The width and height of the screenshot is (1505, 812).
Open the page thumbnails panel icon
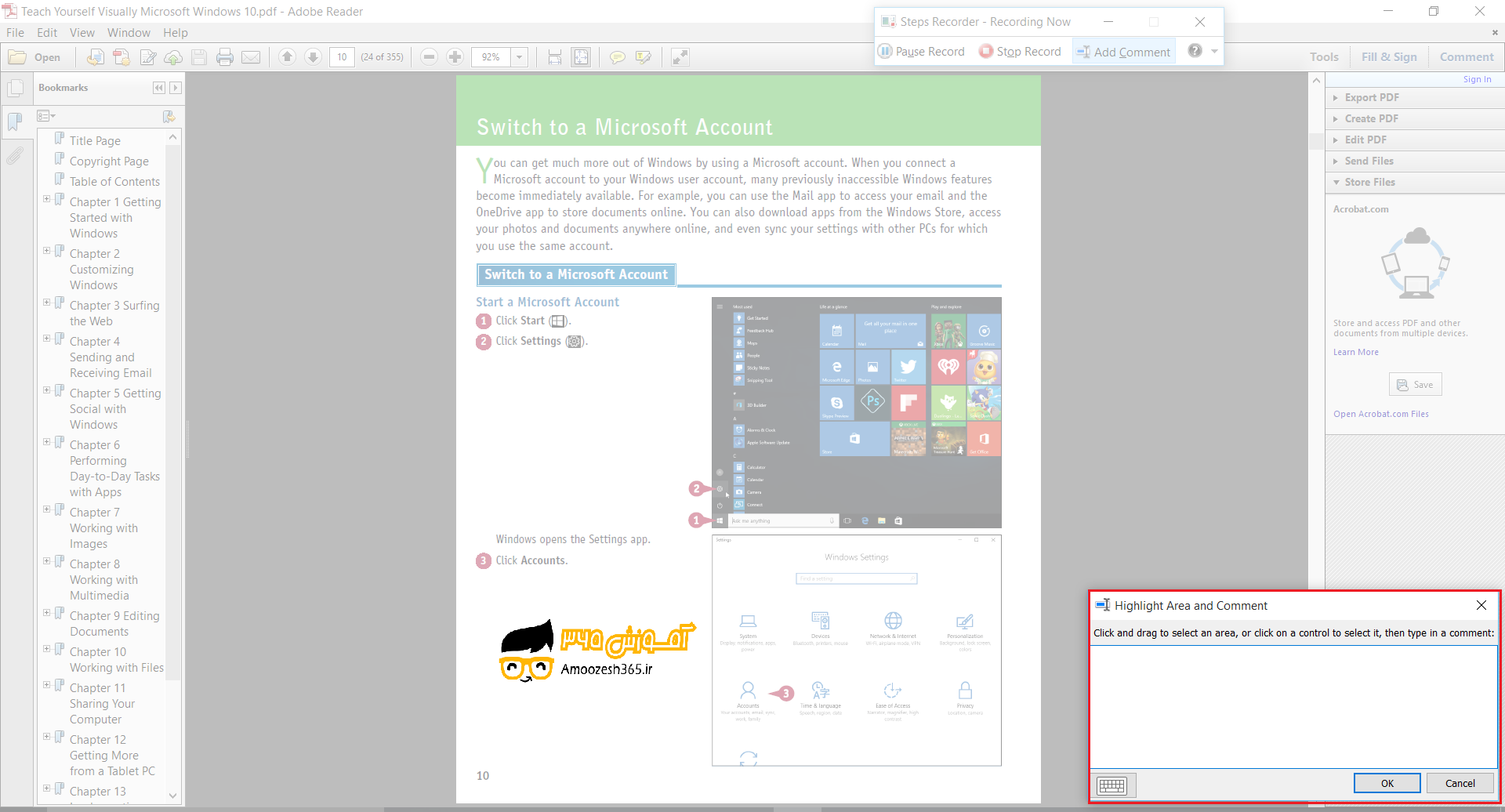[x=15, y=89]
